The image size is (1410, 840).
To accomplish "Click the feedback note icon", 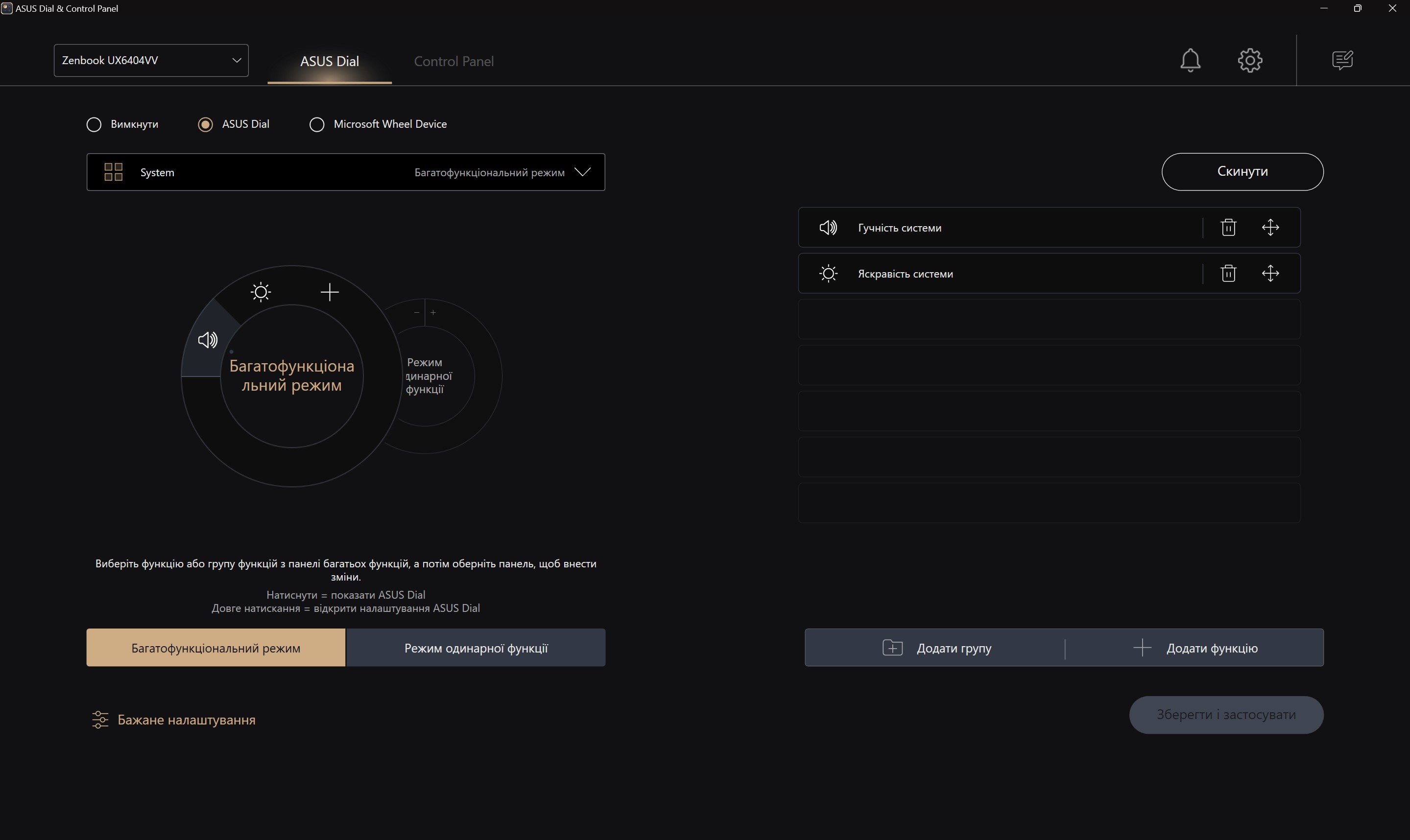I will coord(1342,60).
